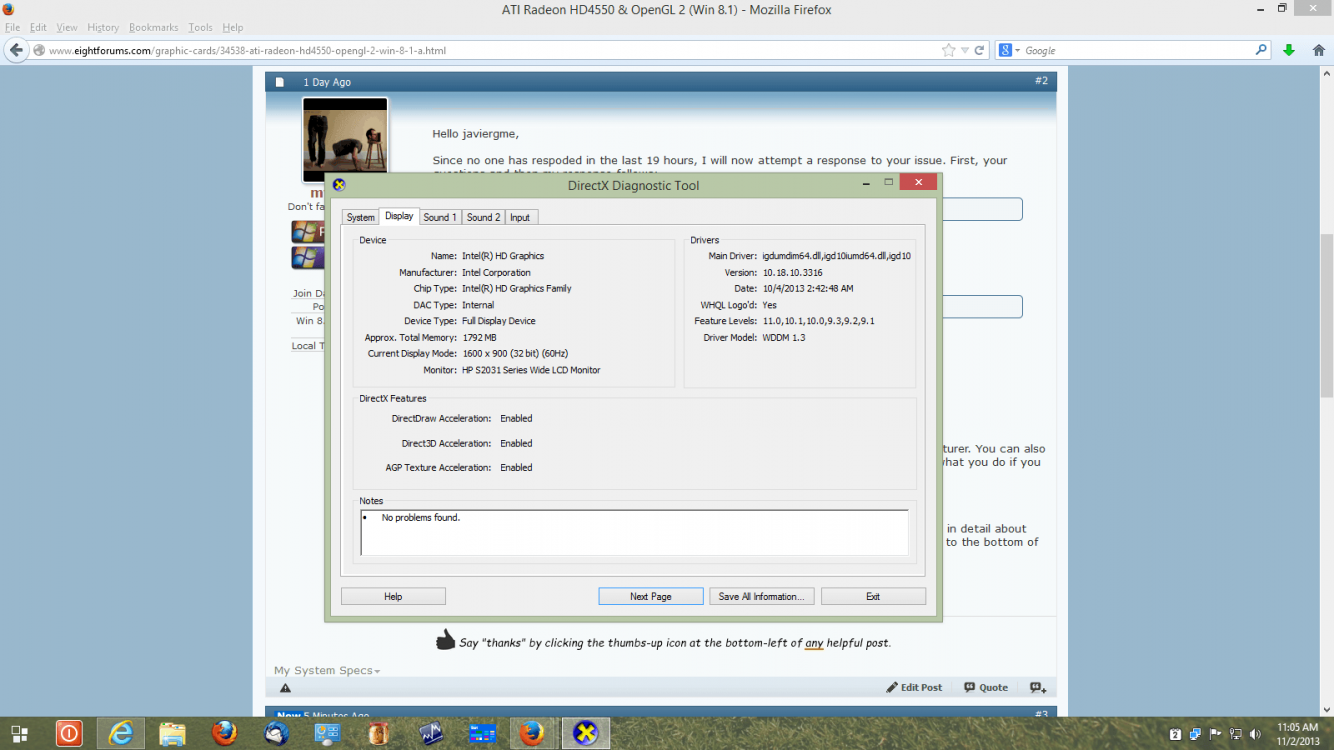
Task: Click Firefox taskbar icon next to File Explorer
Action: point(224,734)
